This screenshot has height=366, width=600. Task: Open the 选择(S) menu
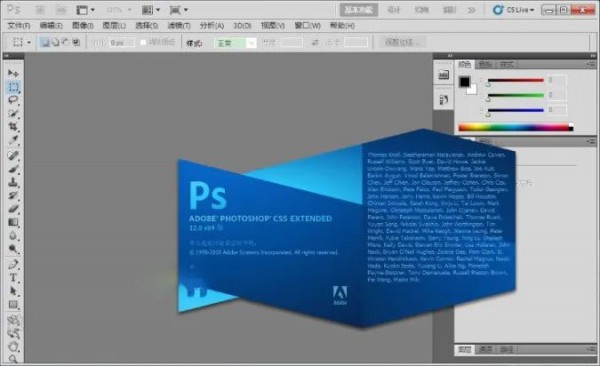147,26
